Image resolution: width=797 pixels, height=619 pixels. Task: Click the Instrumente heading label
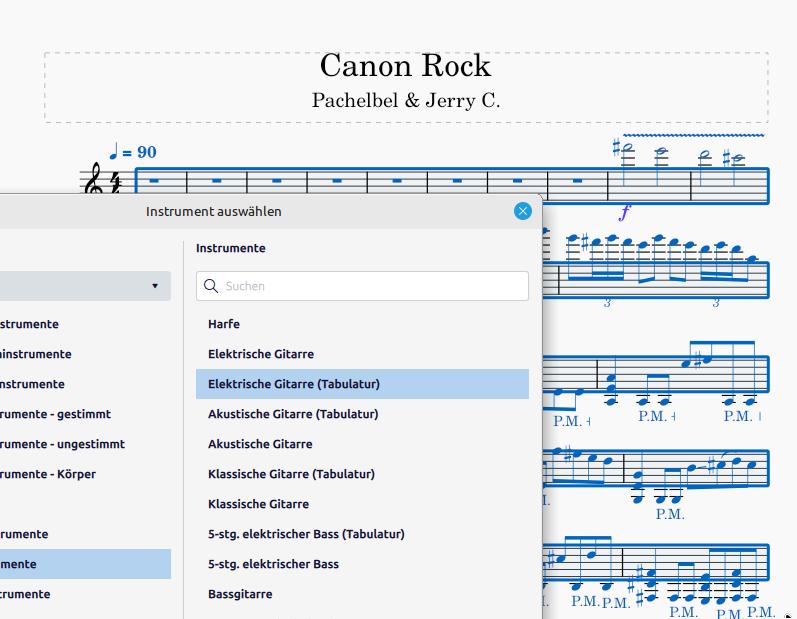coord(230,248)
